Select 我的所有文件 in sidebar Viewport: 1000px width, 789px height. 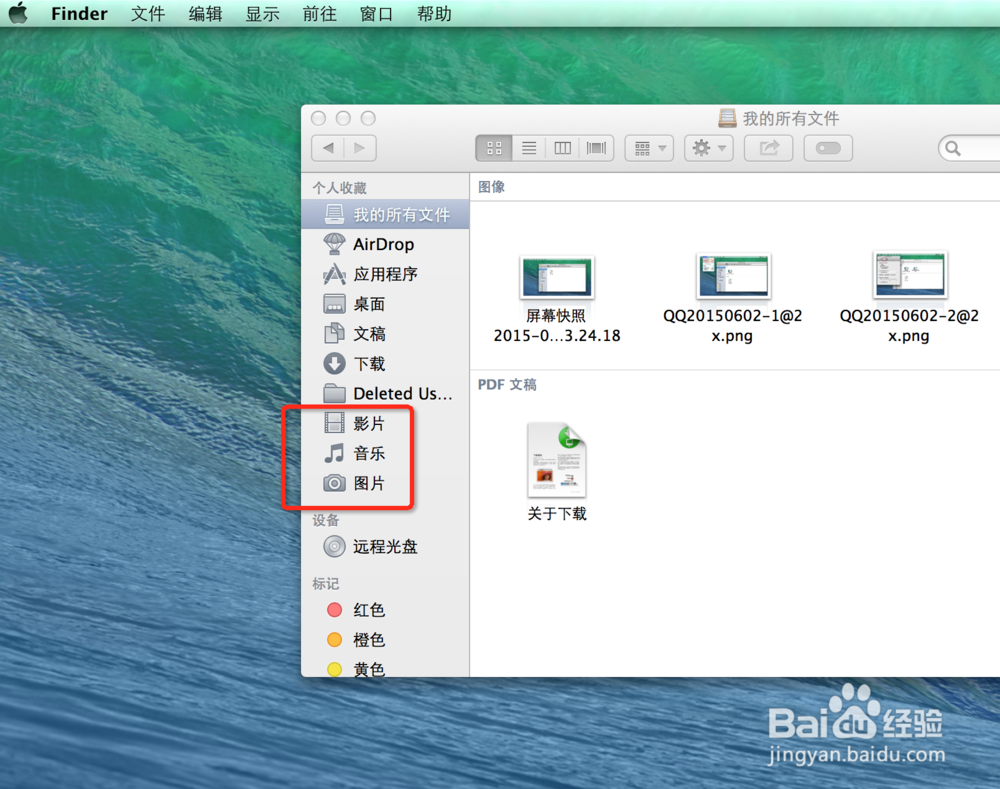click(x=385, y=214)
